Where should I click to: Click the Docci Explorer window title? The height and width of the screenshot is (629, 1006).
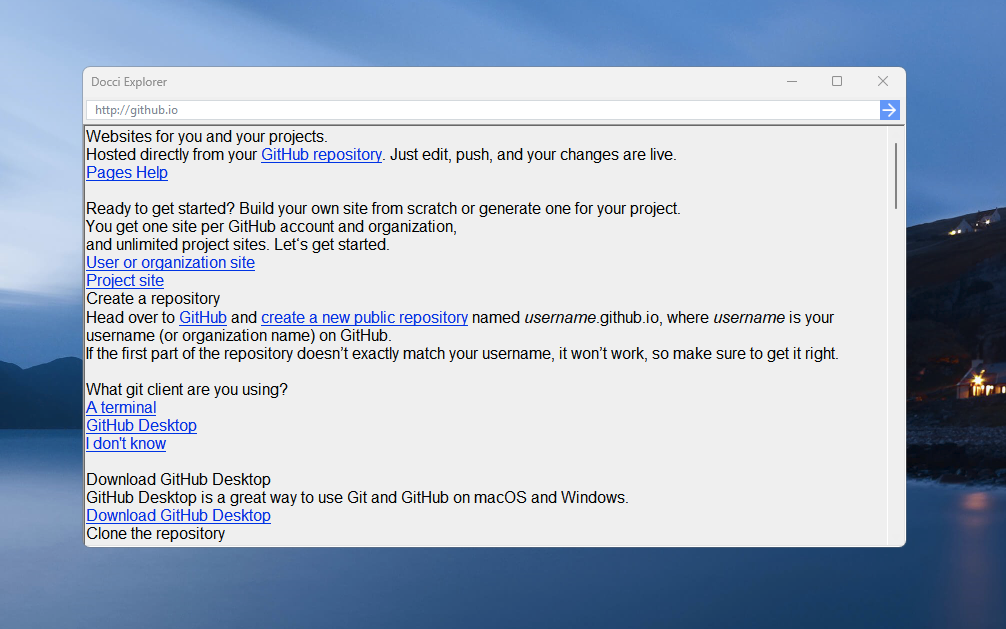click(x=129, y=82)
